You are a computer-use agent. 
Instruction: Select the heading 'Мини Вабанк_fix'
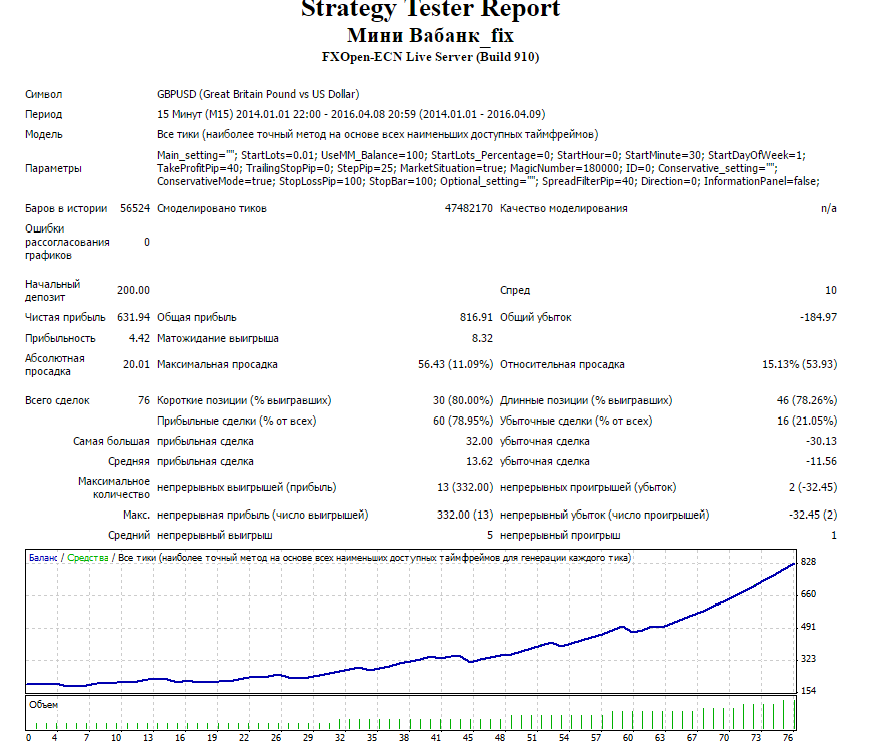430,35
